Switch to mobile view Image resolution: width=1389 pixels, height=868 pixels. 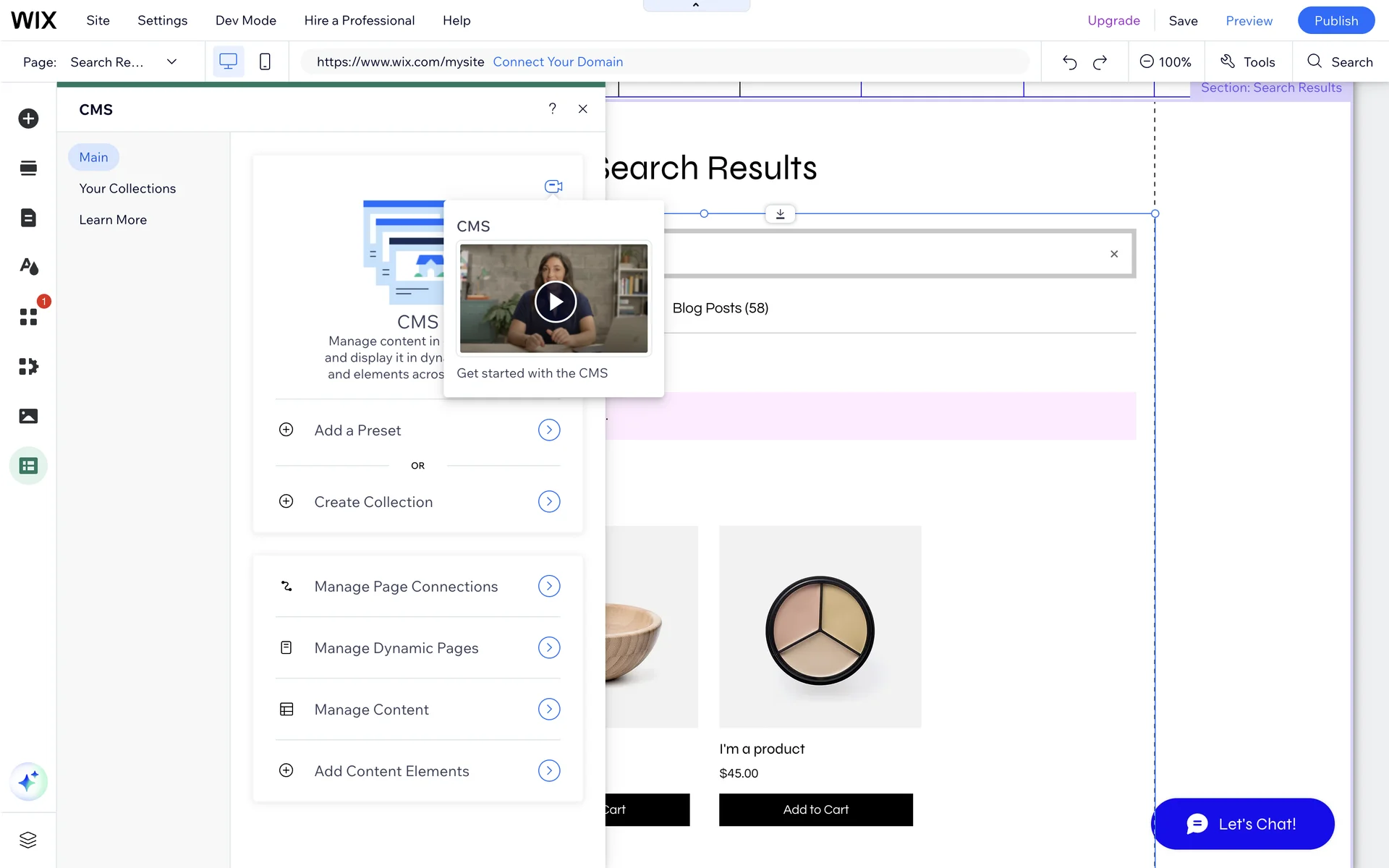265,62
